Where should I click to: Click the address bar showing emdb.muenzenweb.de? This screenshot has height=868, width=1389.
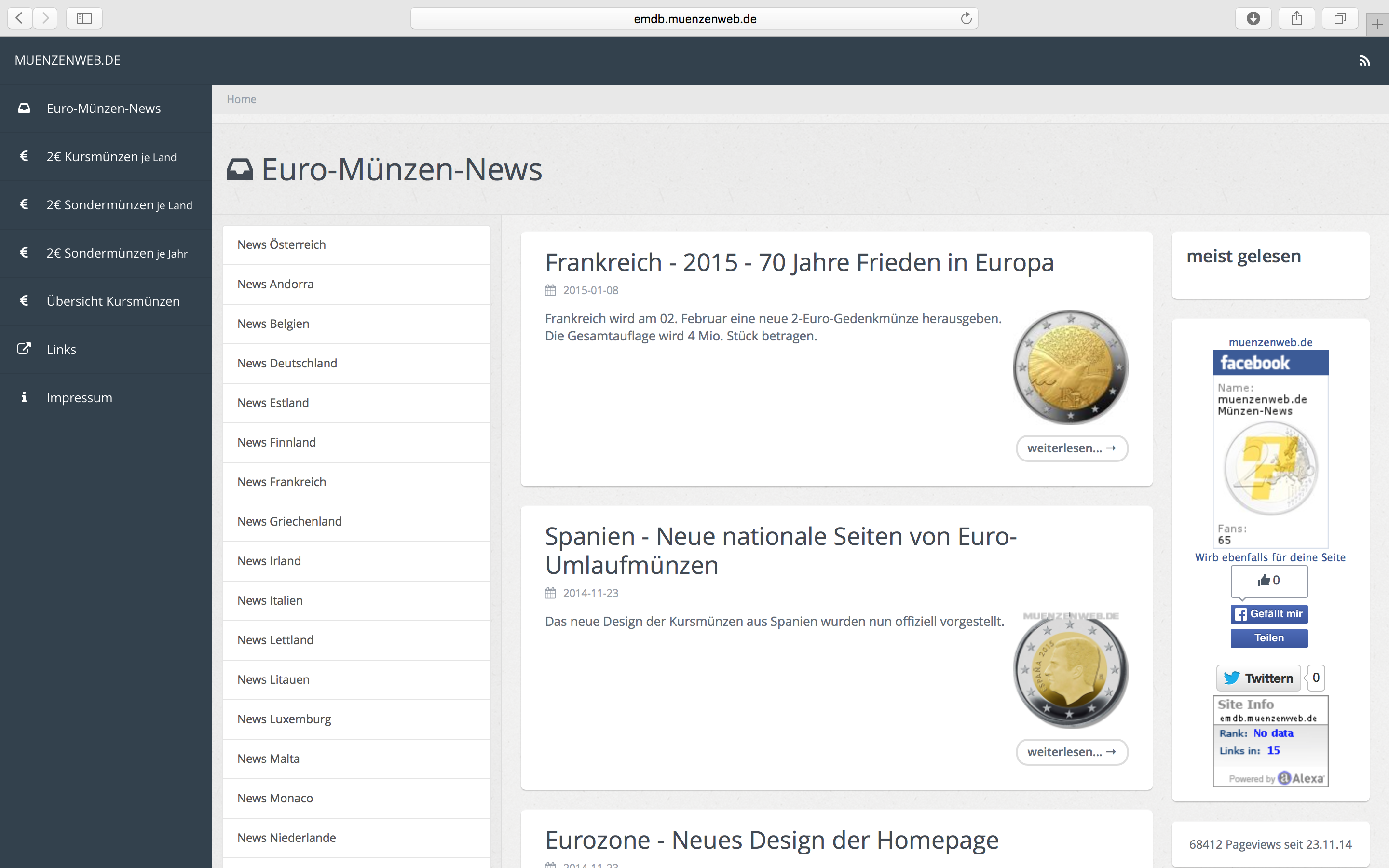tap(694, 18)
